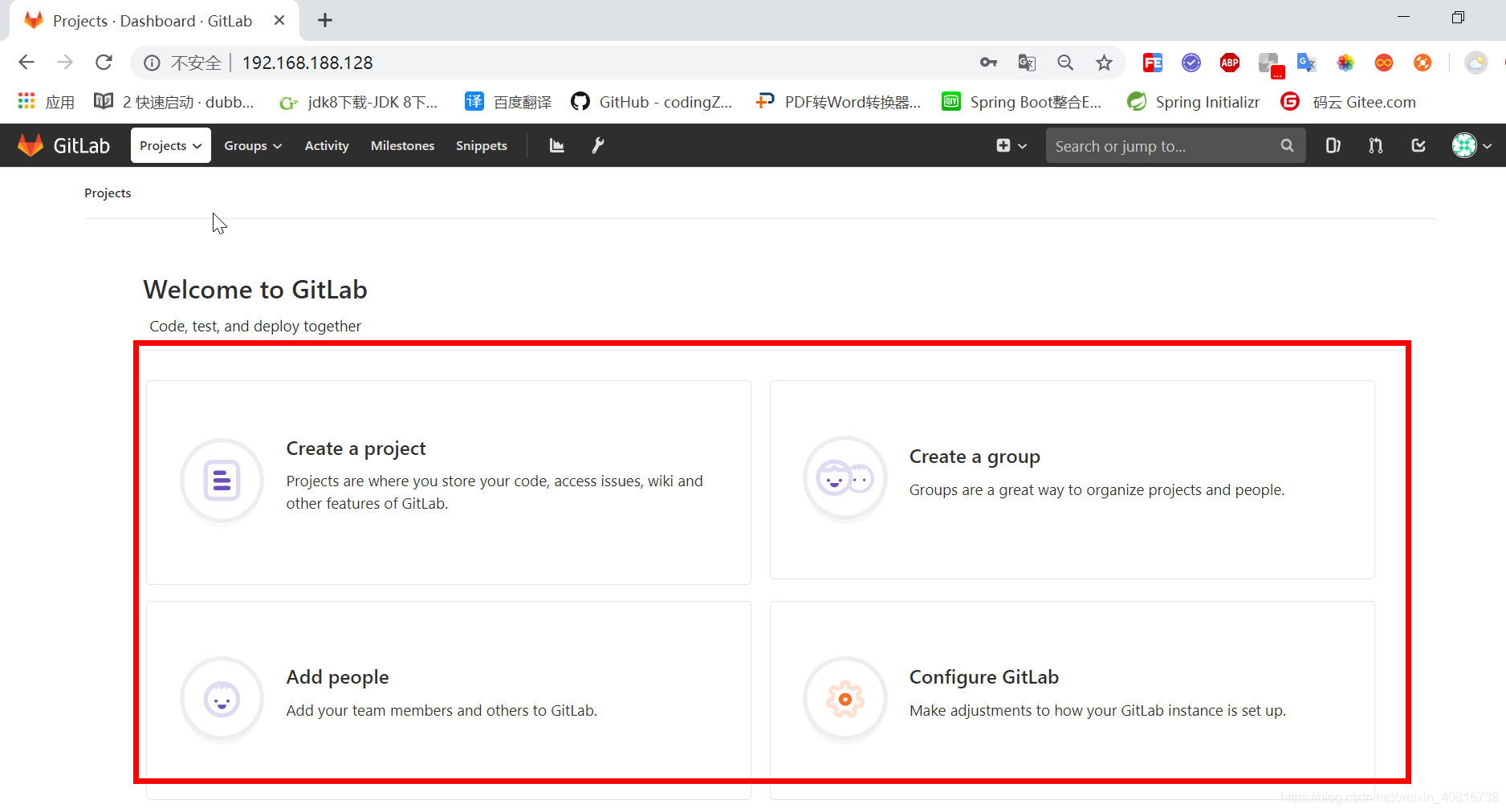The image size is (1506, 812).
Task: Click the search magnifier icon in GitLab
Action: [x=1287, y=145]
